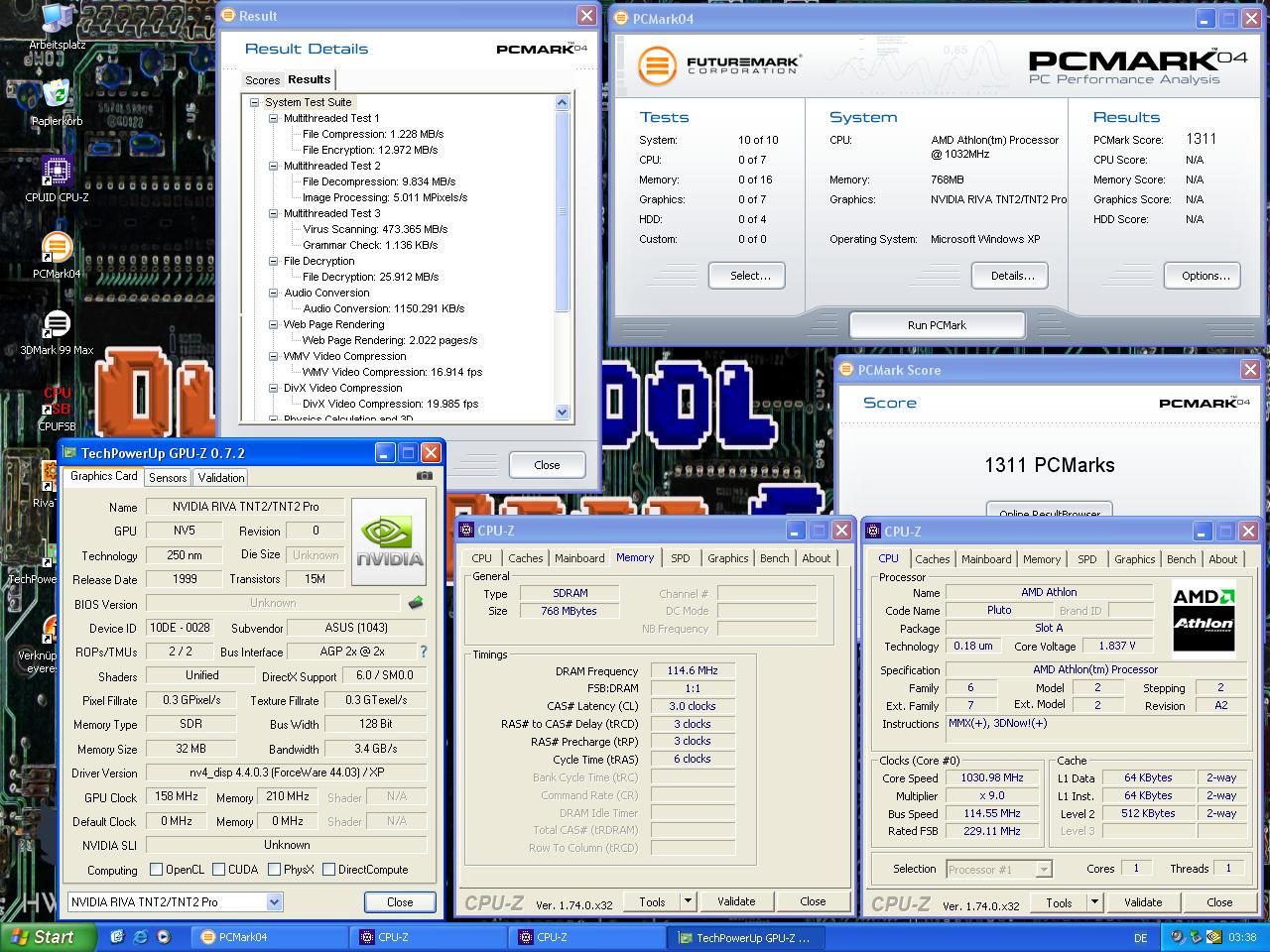
Task: Click the '1311 PCMarks' score text
Action: [x=1049, y=465]
